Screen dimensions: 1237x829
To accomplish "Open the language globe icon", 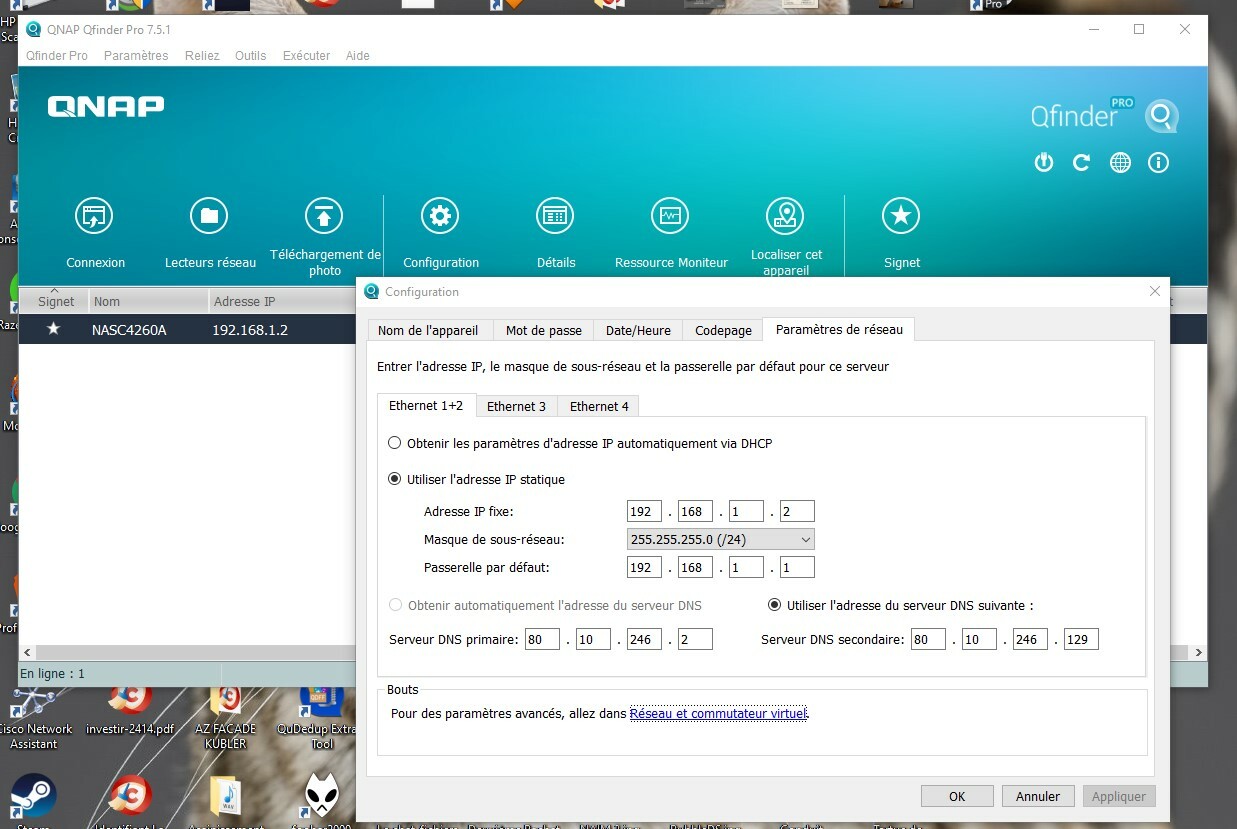I will tap(1120, 162).
